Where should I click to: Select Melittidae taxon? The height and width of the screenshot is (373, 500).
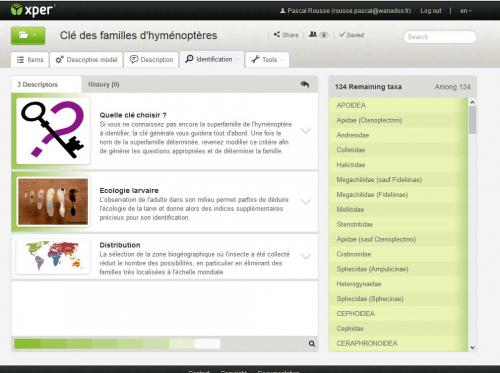(x=398, y=209)
